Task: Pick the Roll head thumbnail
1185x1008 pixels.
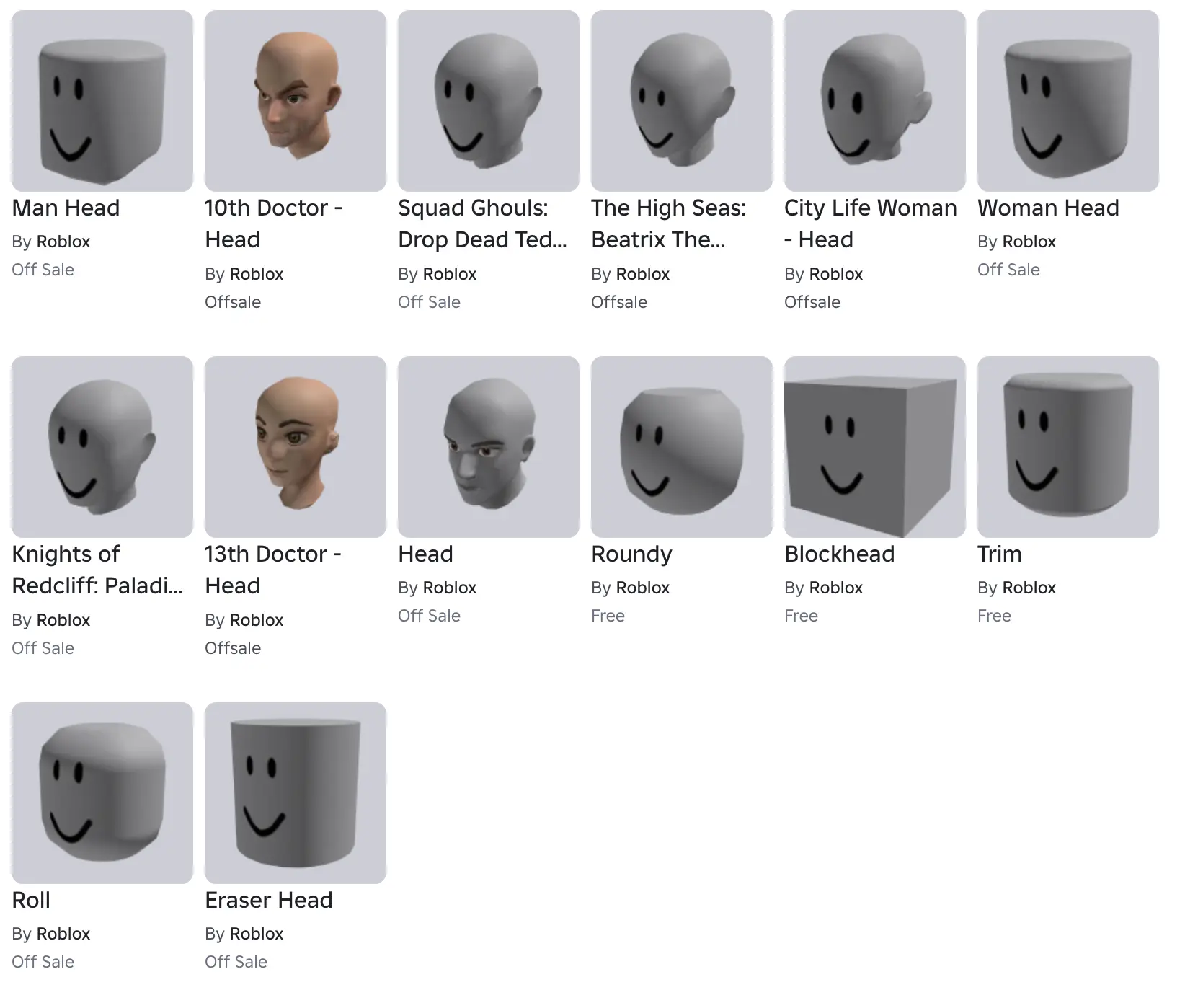Action: [102, 793]
